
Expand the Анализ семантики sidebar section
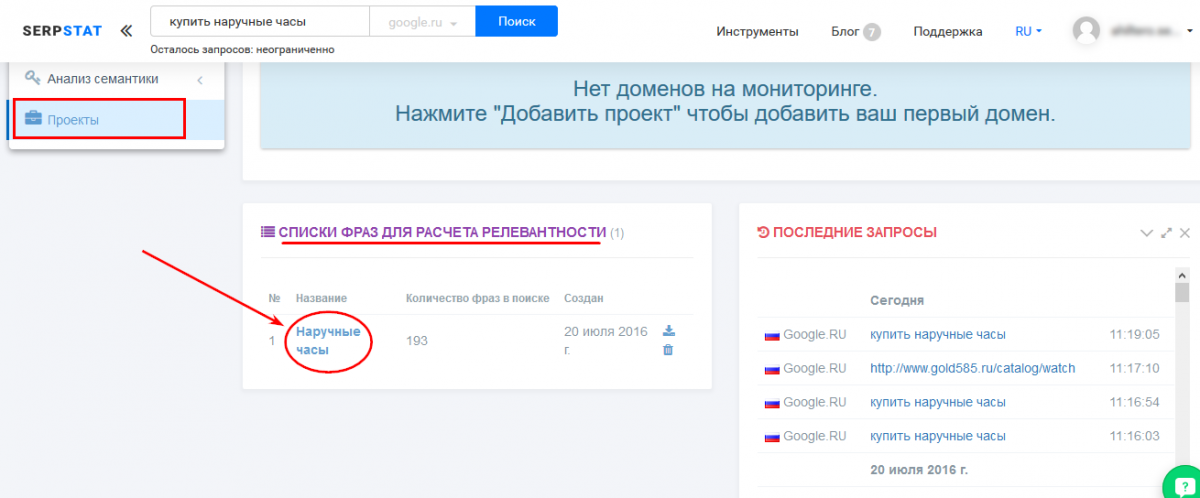199,80
